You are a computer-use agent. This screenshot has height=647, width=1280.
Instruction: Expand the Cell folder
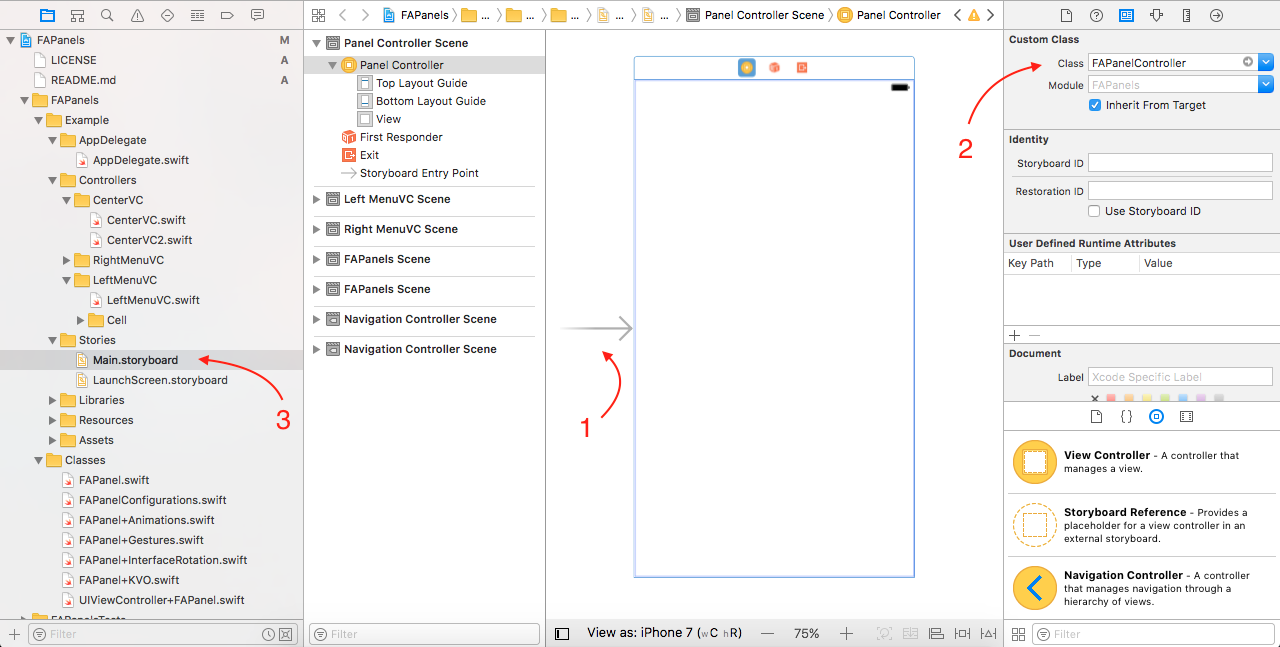81,320
